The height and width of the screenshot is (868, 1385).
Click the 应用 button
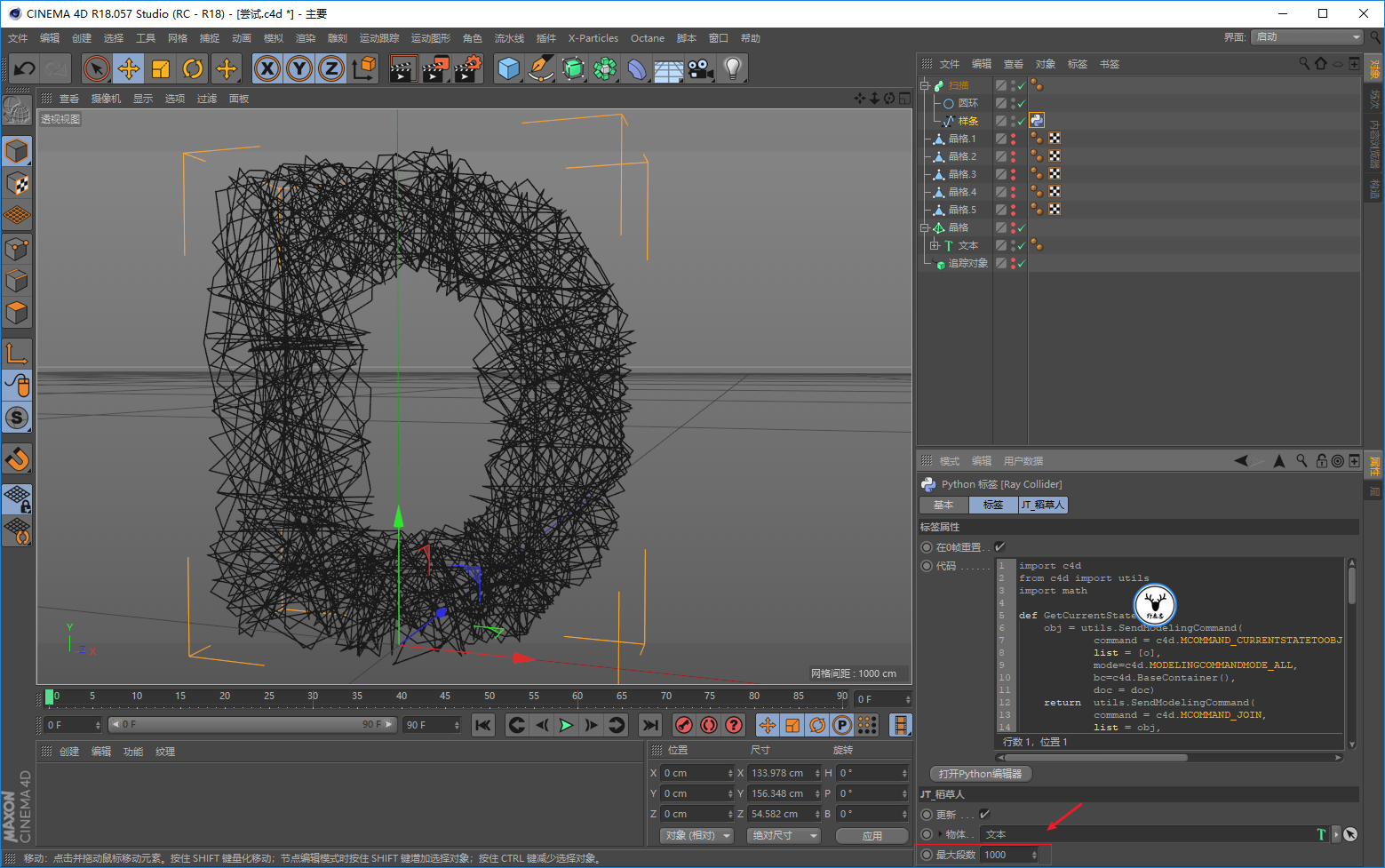tap(872, 835)
